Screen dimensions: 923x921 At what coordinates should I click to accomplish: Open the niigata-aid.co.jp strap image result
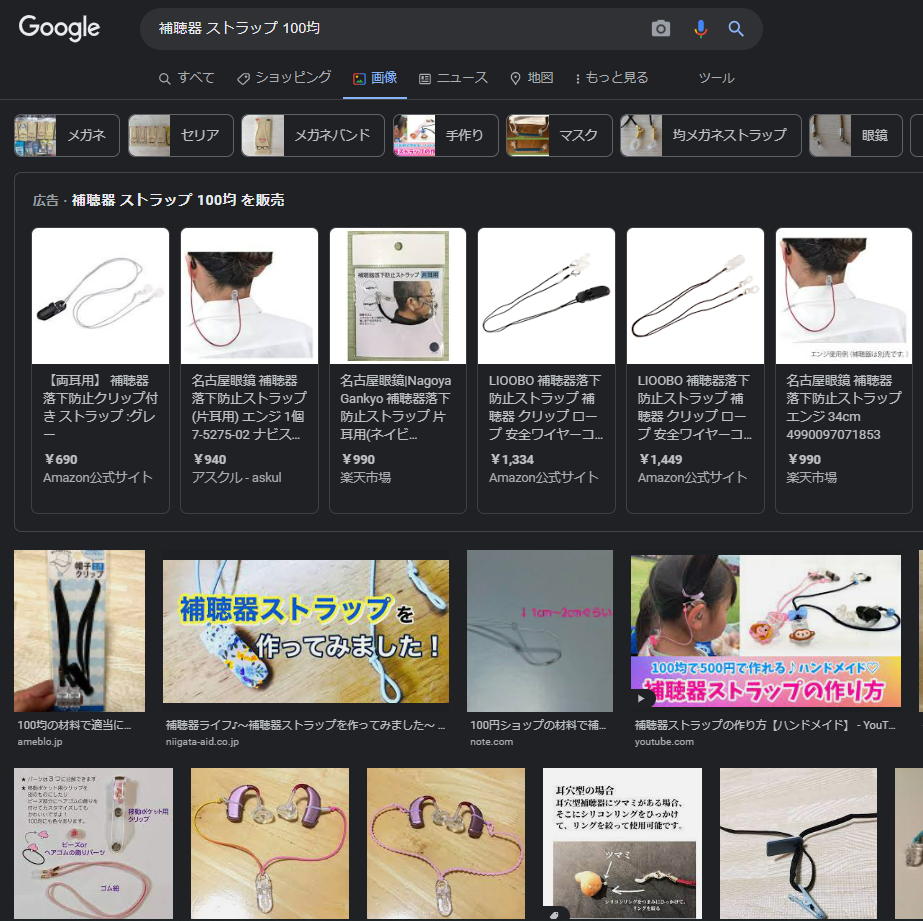pos(305,631)
